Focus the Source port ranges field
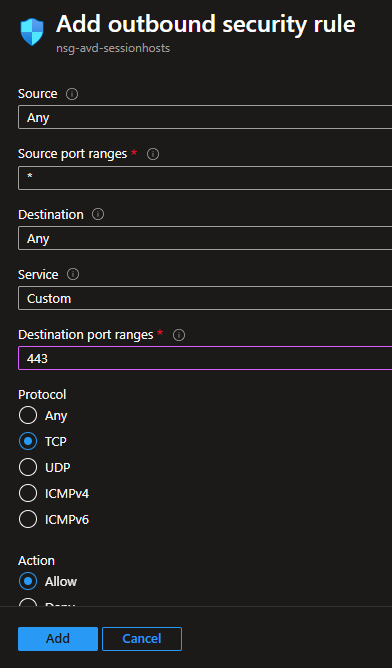Screen dimensions: 392x668 [205, 178]
